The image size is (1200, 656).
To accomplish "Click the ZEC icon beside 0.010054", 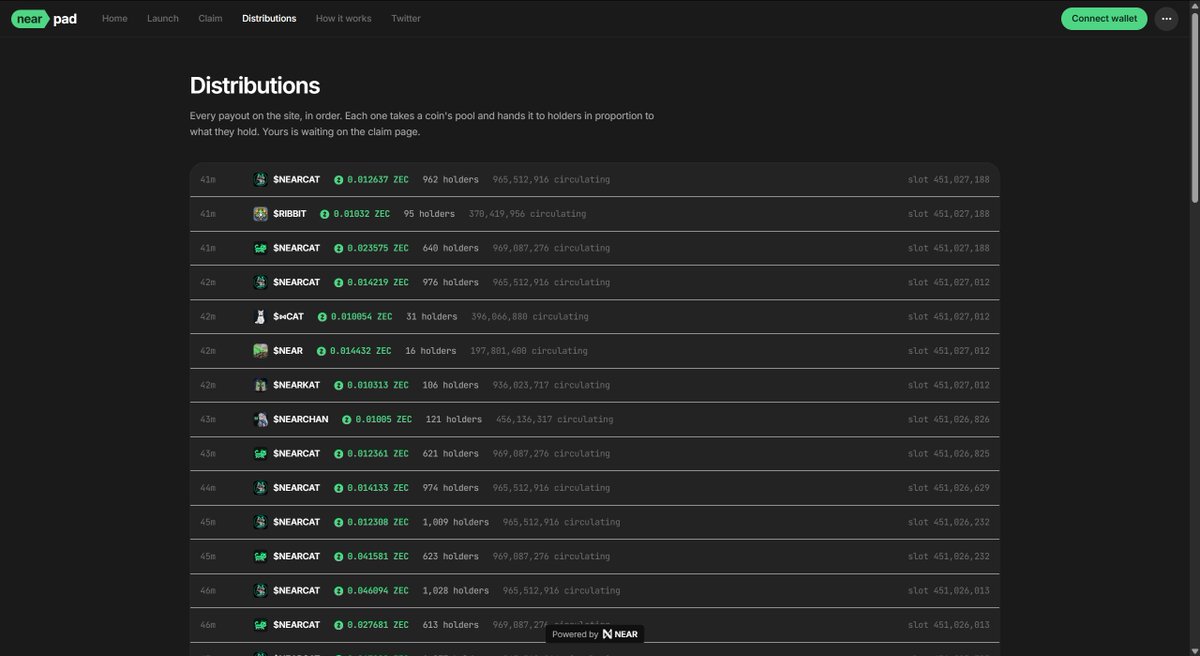I will (x=323, y=317).
